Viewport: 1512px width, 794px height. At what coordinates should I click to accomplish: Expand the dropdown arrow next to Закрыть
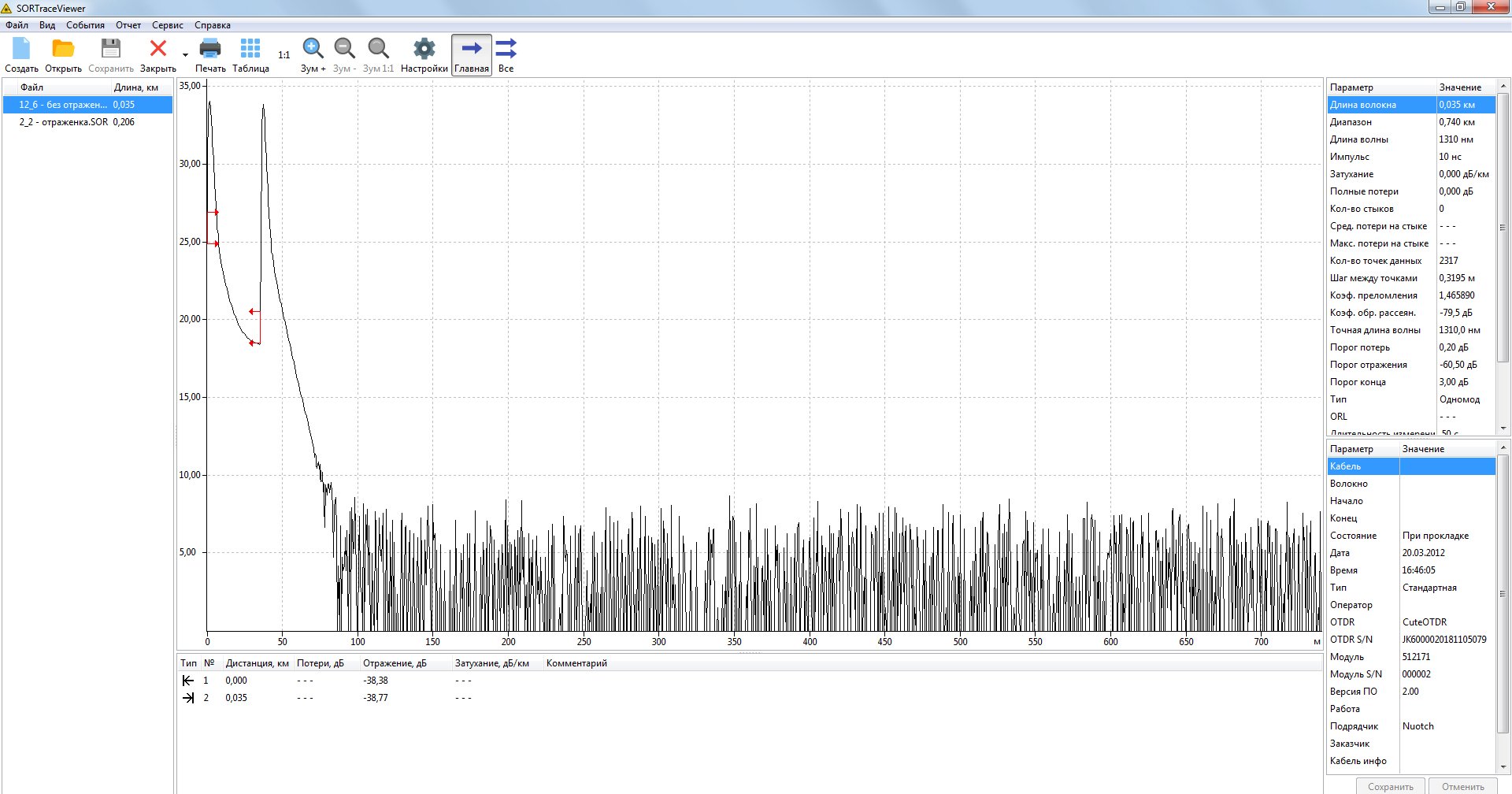pyautogui.click(x=185, y=55)
